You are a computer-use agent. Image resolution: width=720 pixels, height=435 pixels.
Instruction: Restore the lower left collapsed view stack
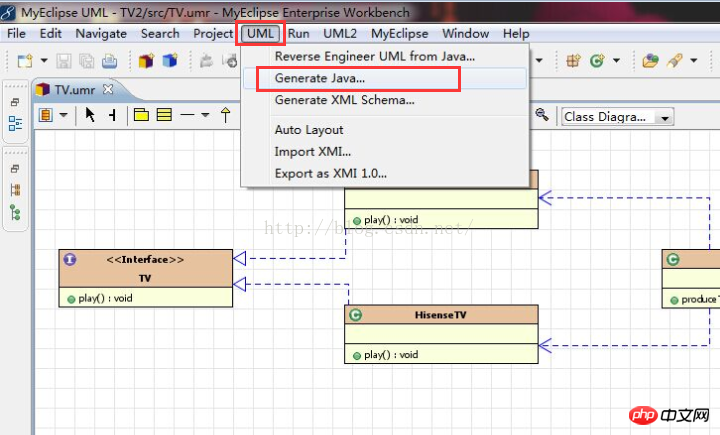(x=15, y=169)
